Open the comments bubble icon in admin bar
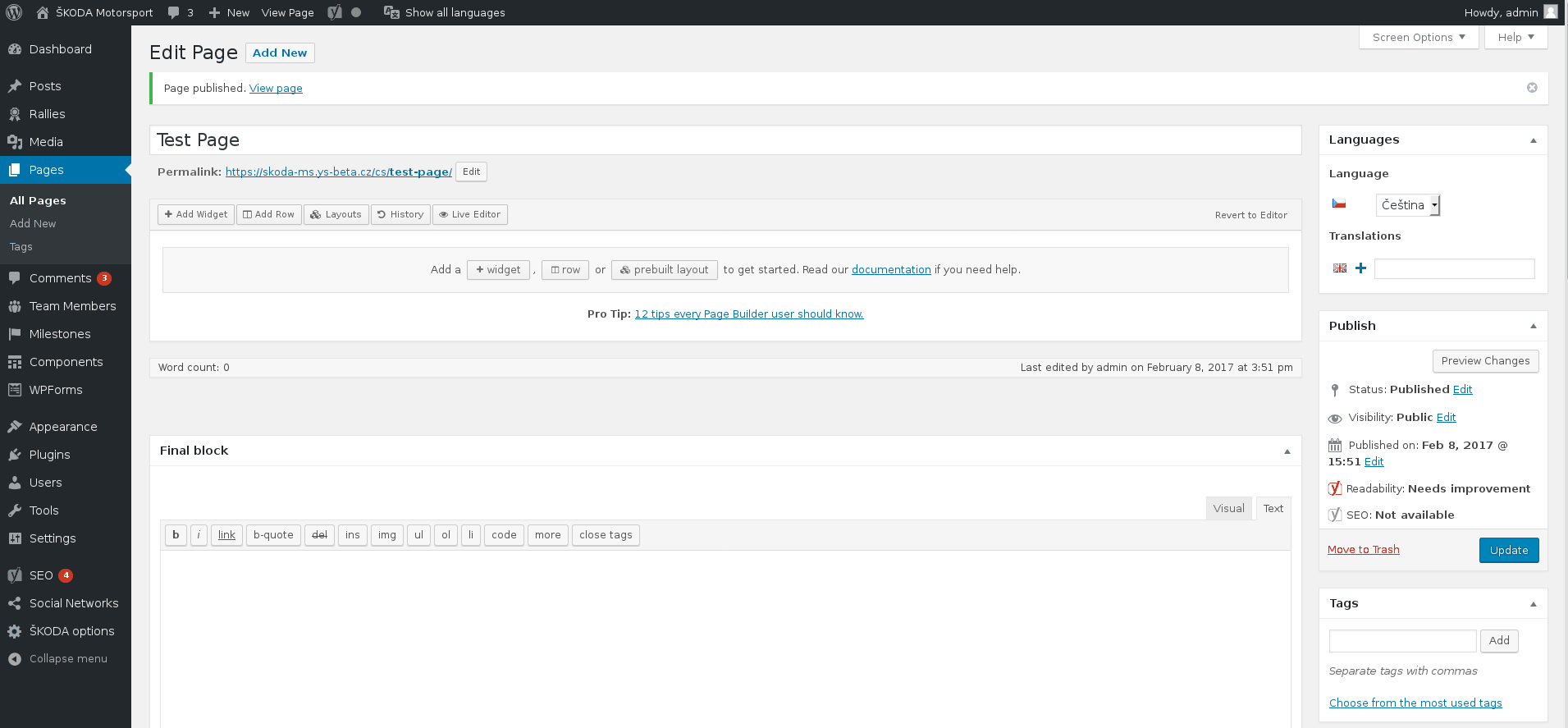Image resolution: width=1568 pixels, height=728 pixels. click(173, 12)
